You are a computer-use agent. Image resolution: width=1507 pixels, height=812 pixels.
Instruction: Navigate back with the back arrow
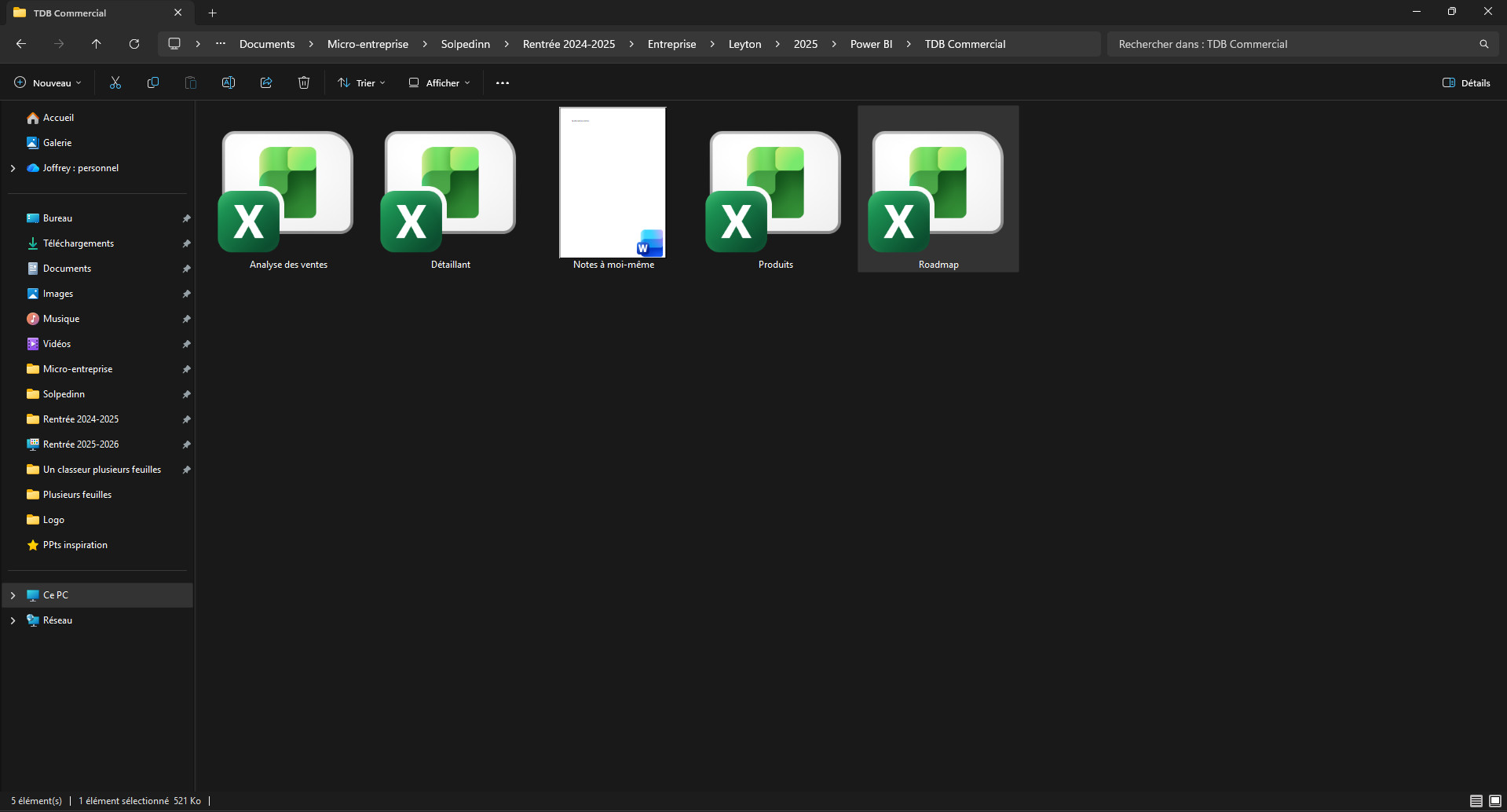click(x=21, y=44)
